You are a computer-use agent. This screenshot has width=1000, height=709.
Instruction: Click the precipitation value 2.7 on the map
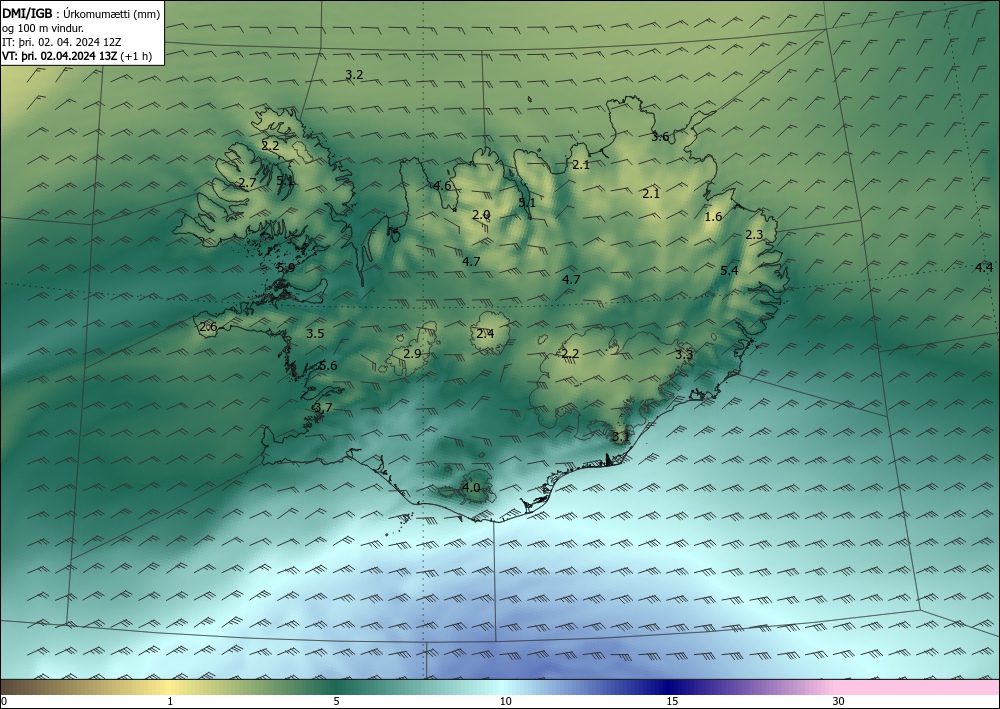coord(247,183)
